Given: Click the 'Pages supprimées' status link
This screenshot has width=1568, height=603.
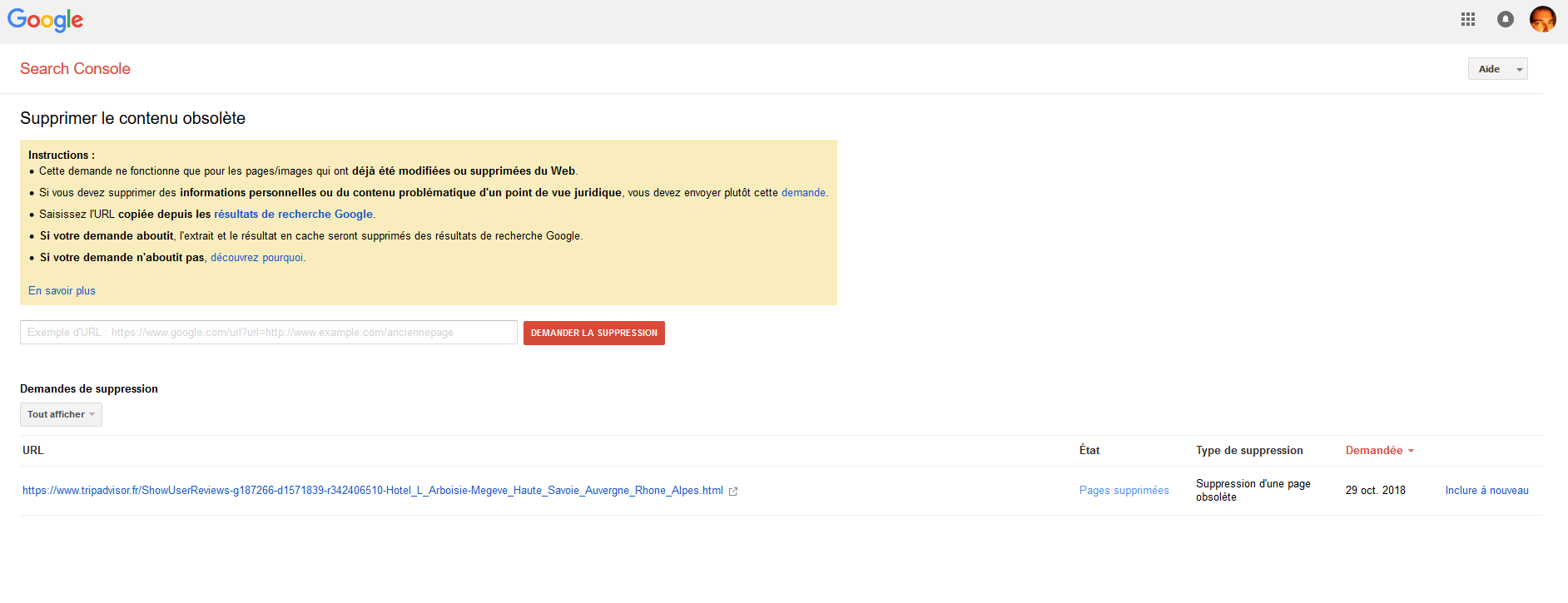Looking at the screenshot, I should click(x=1124, y=490).
